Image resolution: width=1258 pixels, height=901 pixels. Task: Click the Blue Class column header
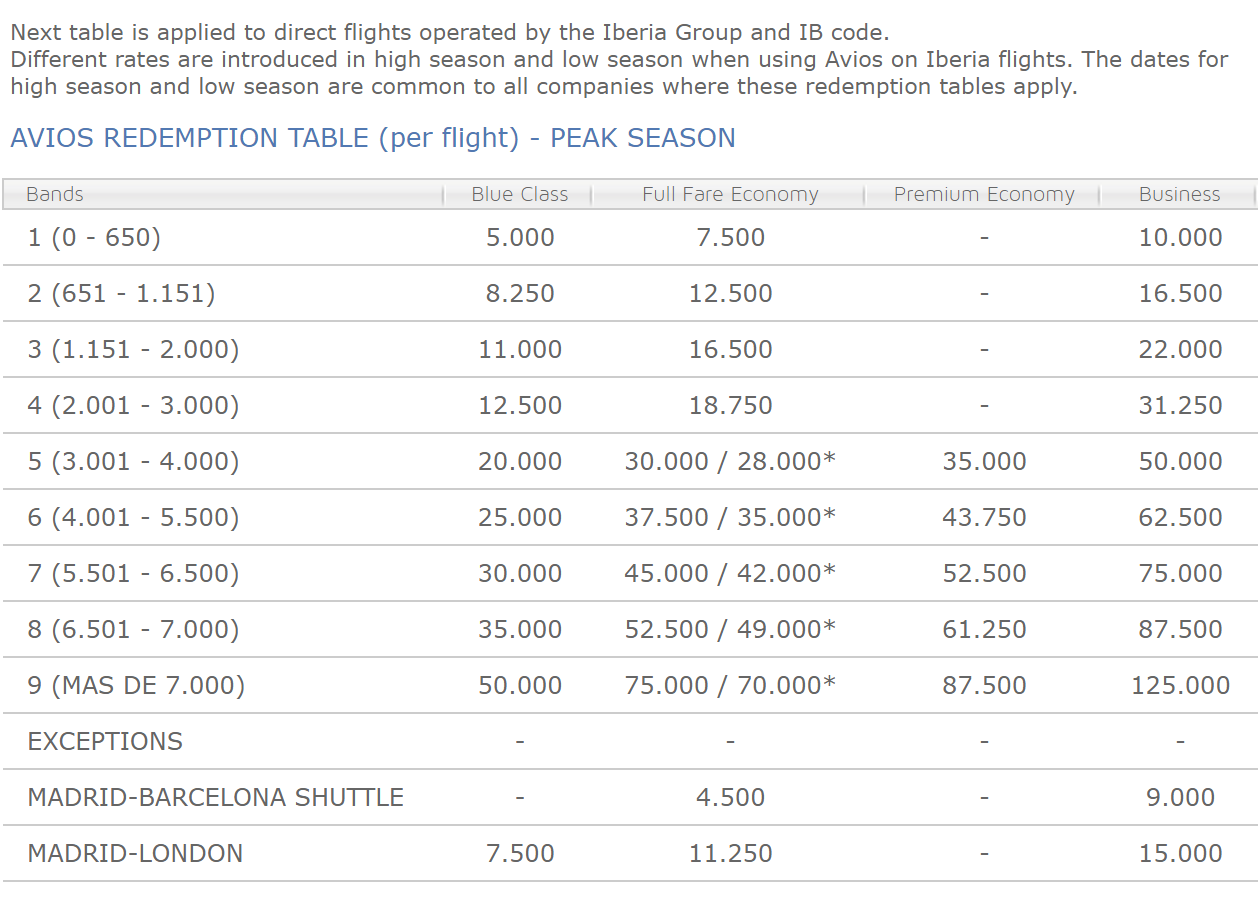(x=519, y=194)
